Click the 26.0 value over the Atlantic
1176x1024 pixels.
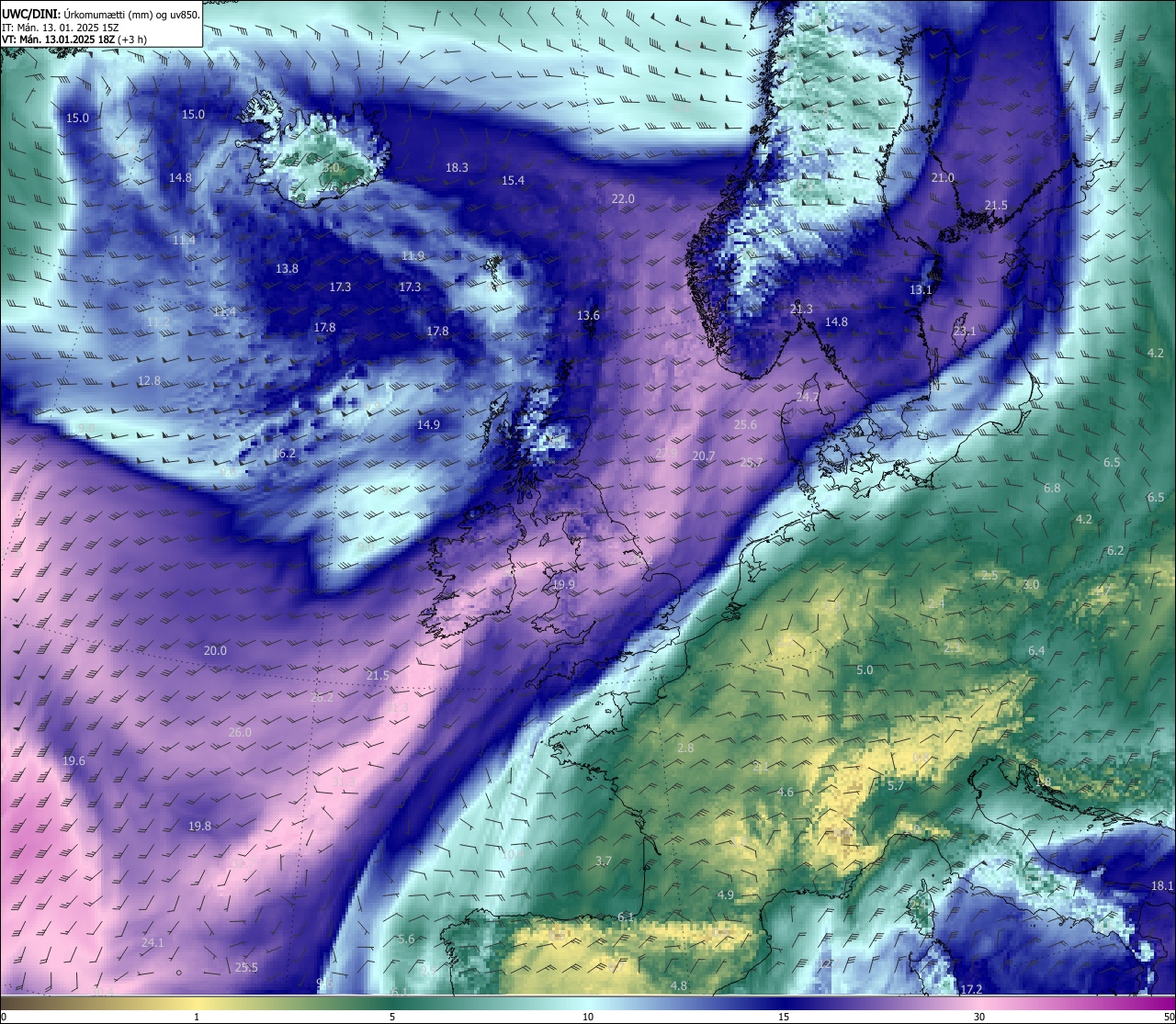(240, 732)
